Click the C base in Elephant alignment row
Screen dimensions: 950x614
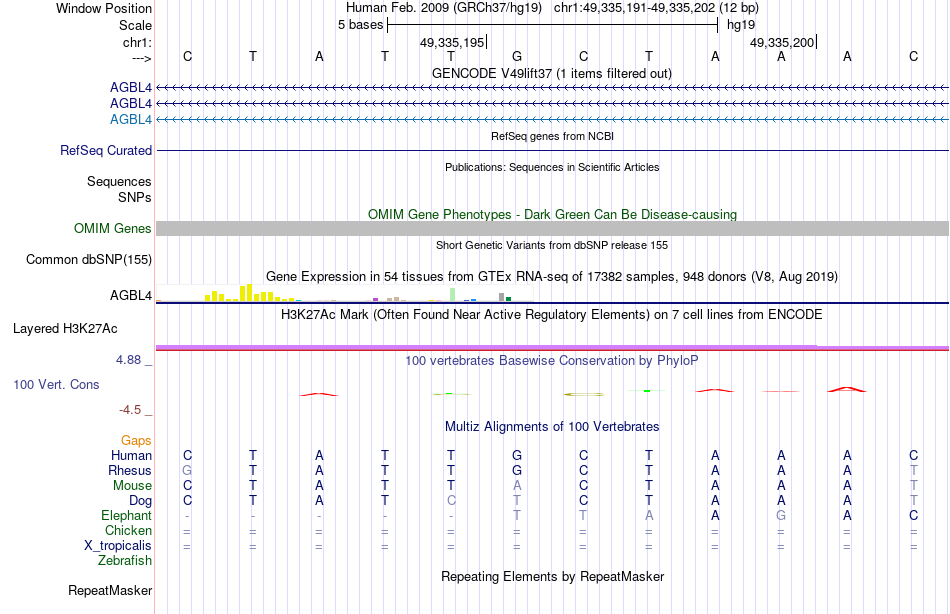(914, 516)
